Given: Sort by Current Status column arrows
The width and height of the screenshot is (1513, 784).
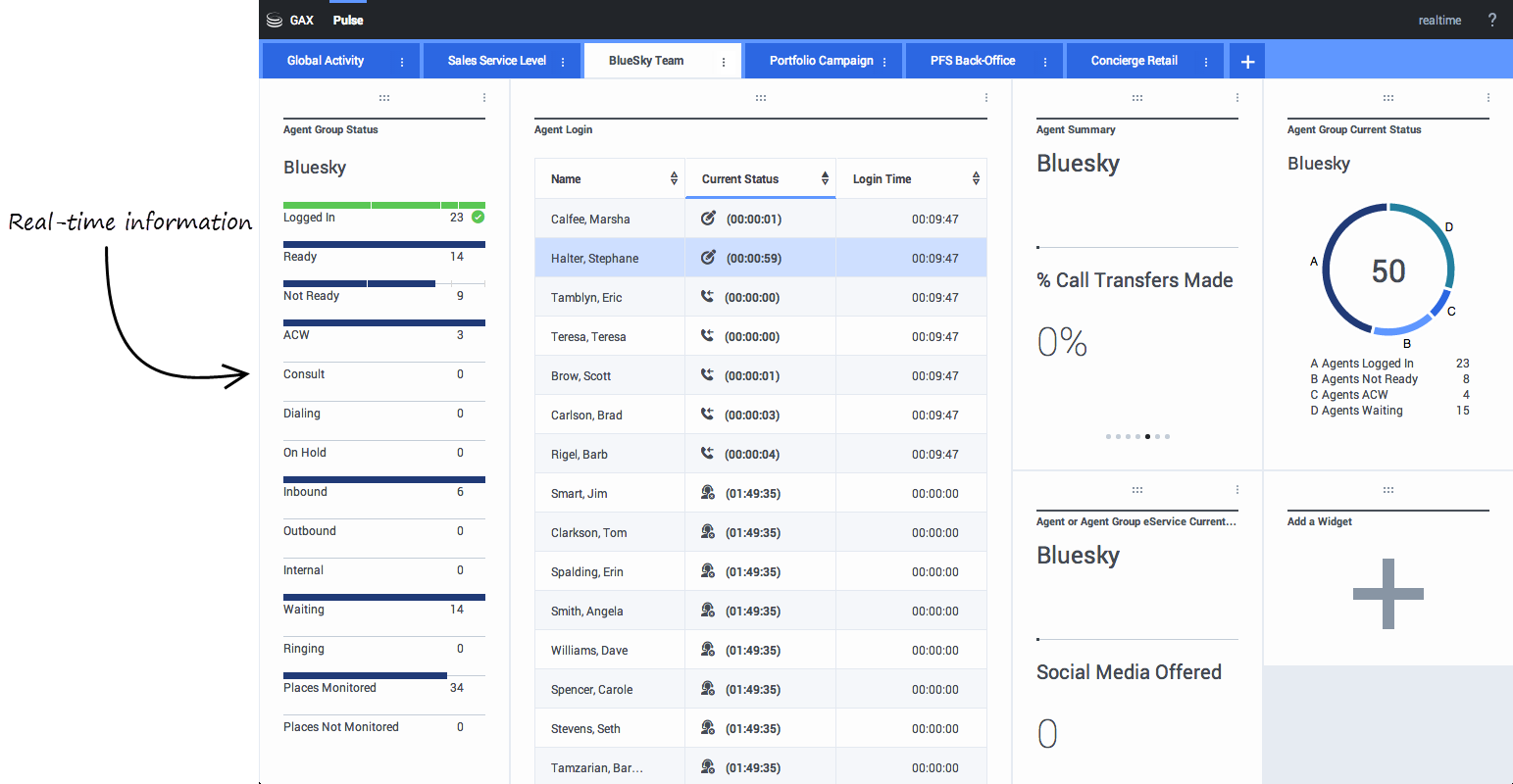Looking at the screenshot, I should pyautogui.click(x=825, y=178).
